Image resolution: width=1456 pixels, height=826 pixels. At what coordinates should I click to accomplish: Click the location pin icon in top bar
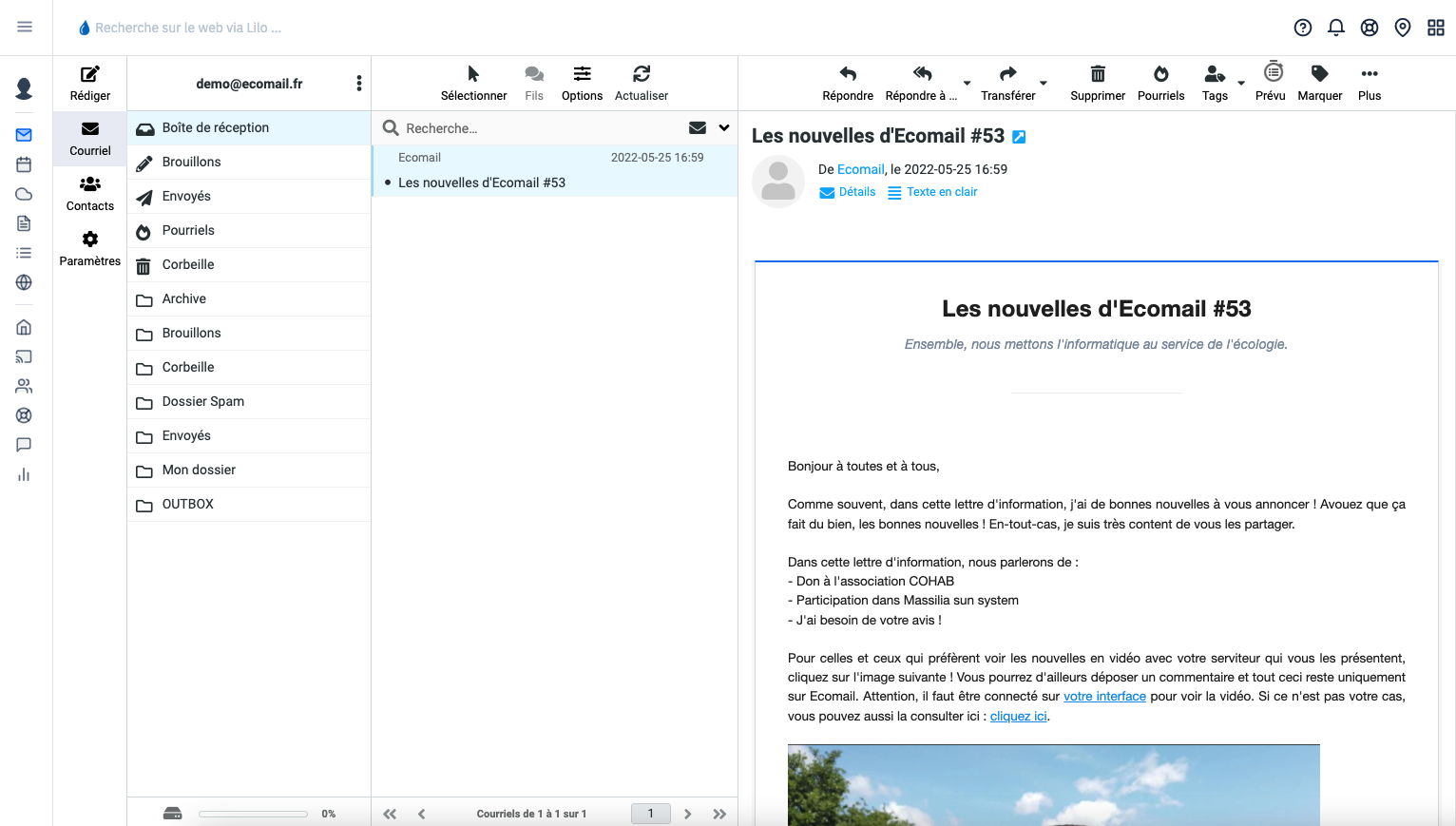click(x=1403, y=28)
